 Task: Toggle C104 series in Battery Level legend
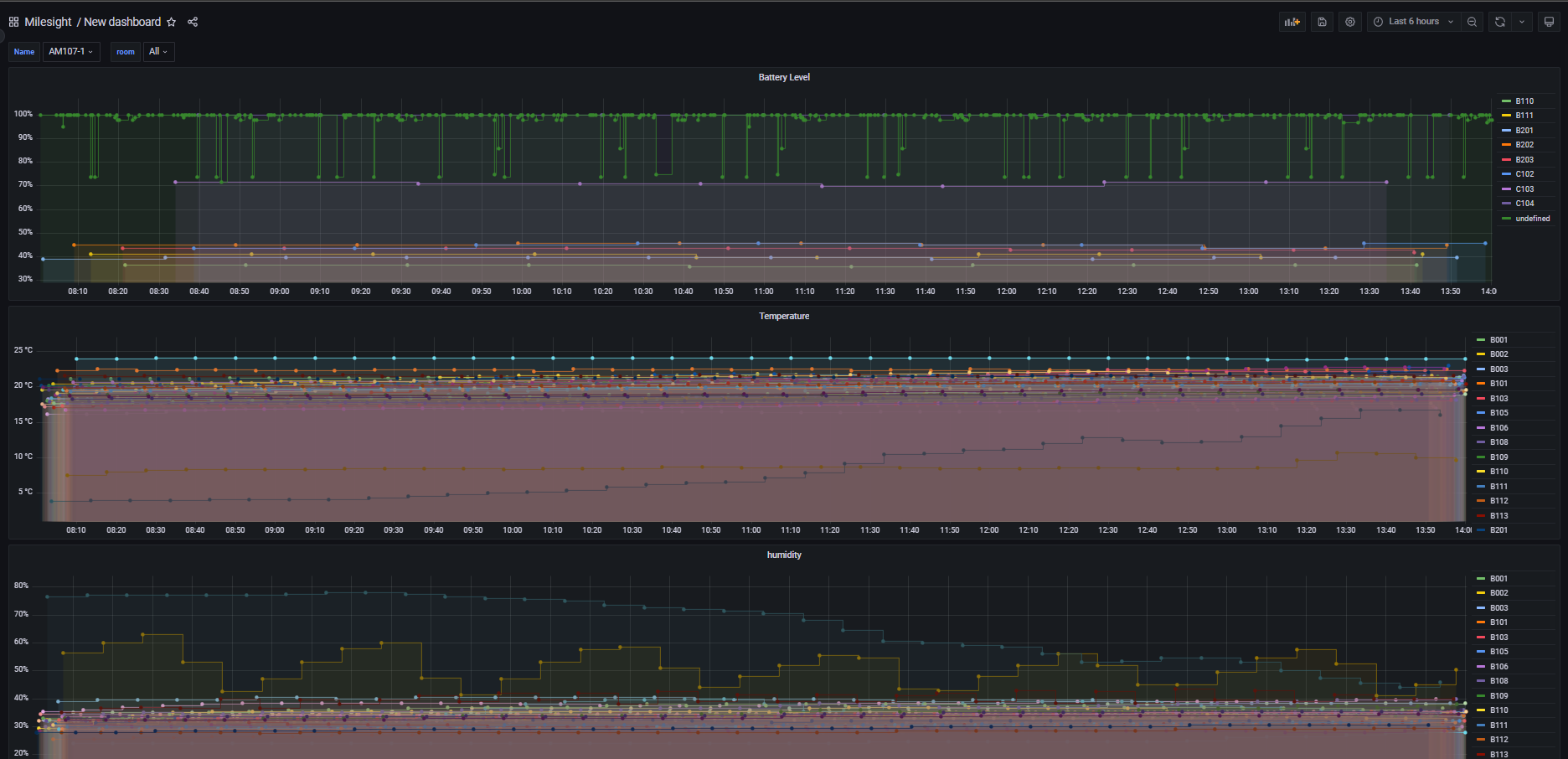click(1524, 204)
